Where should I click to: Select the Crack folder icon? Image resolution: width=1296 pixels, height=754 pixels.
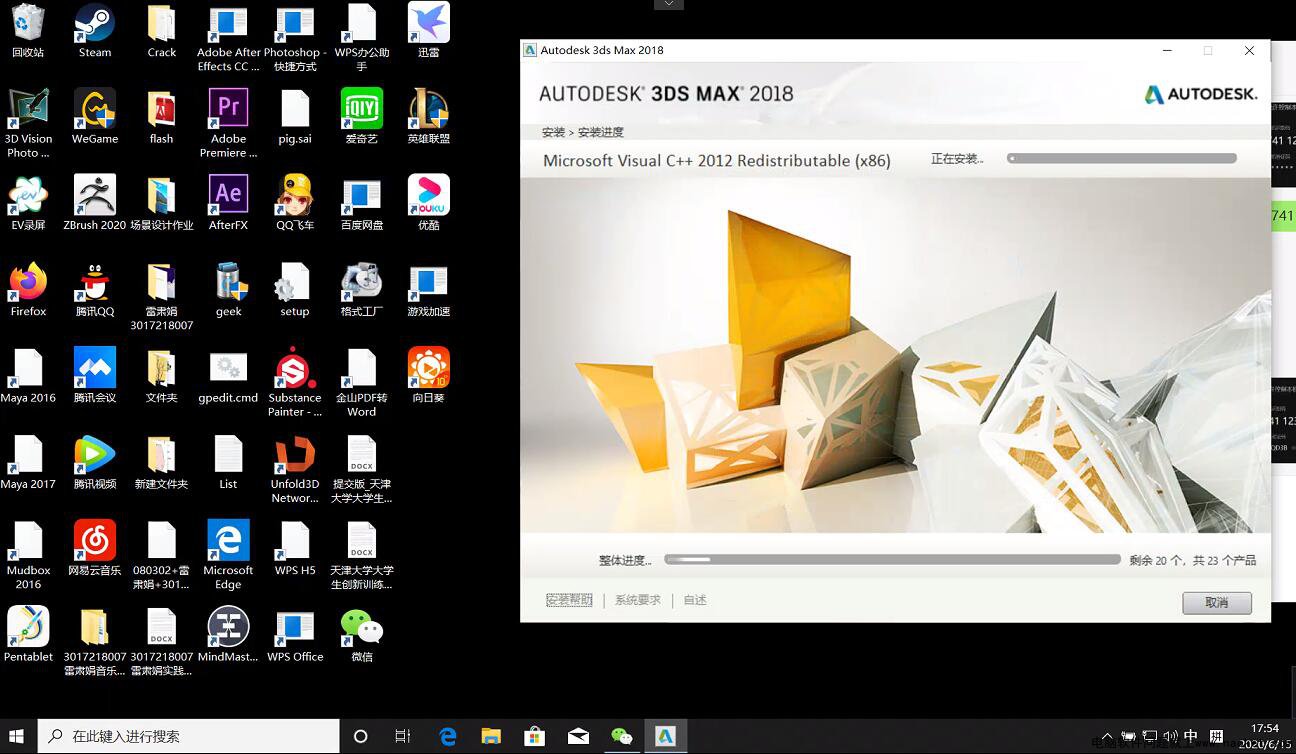click(x=161, y=31)
